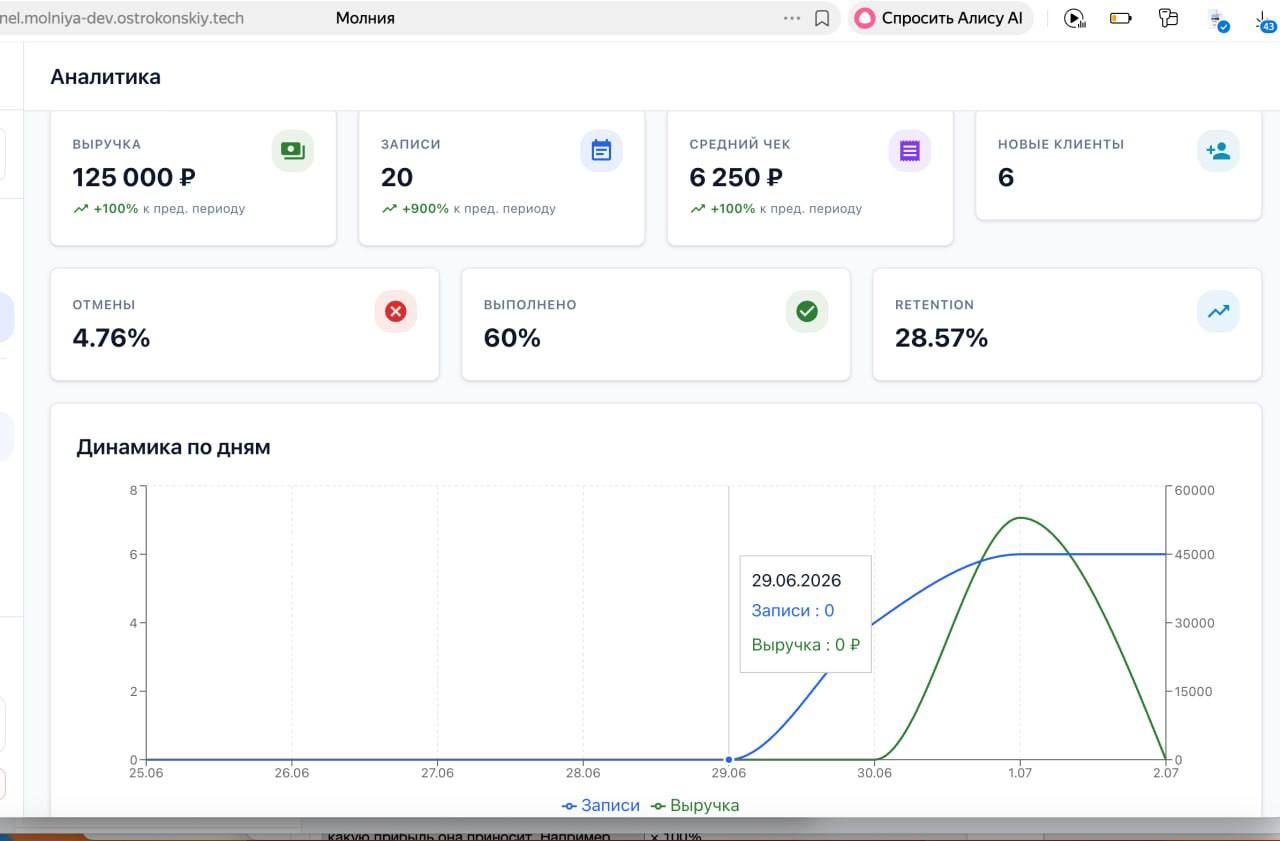Click the Аналитика page heading

pos(105,77)
